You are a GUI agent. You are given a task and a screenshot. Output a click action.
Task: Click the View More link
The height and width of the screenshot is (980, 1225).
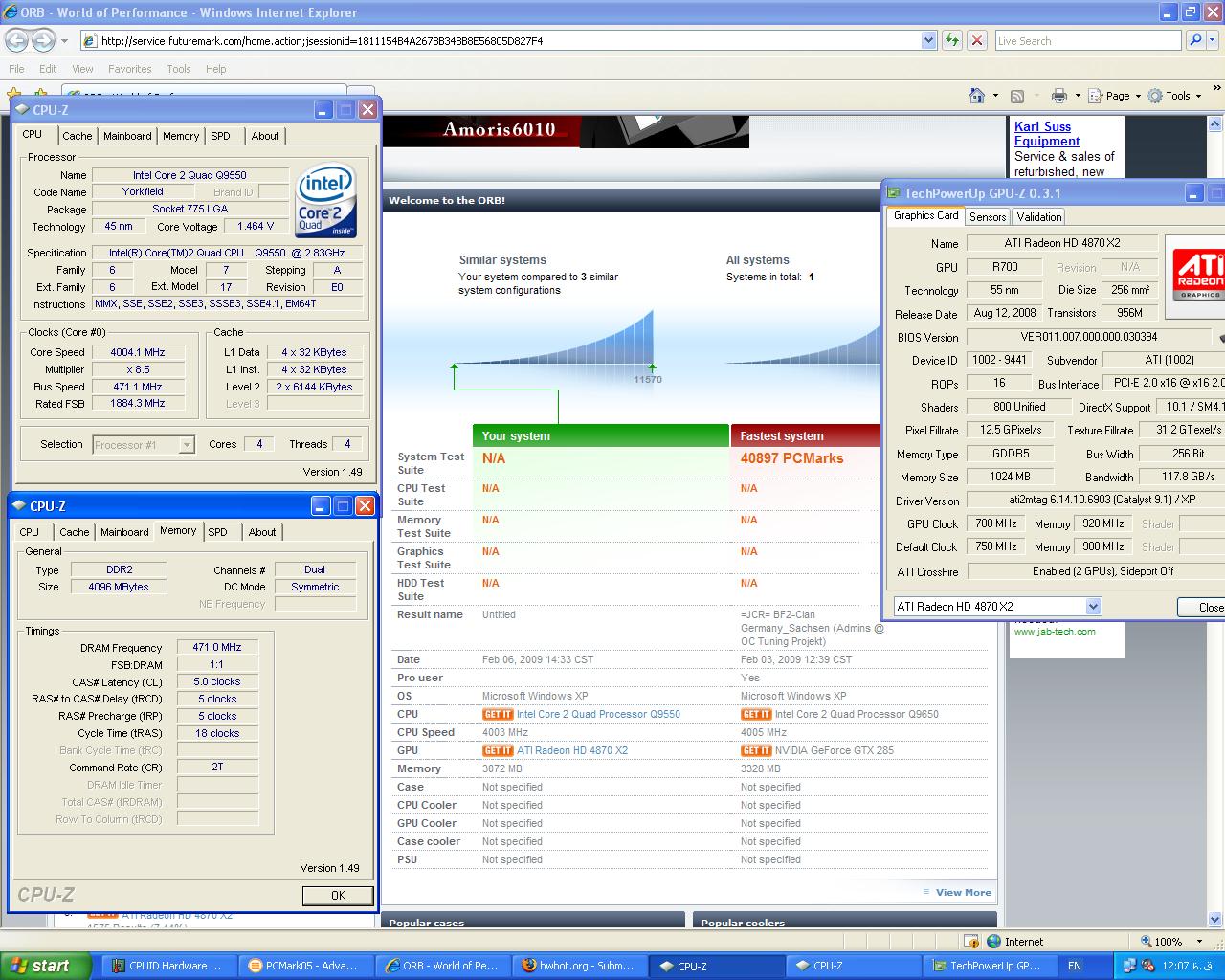(x=963, y=892)
